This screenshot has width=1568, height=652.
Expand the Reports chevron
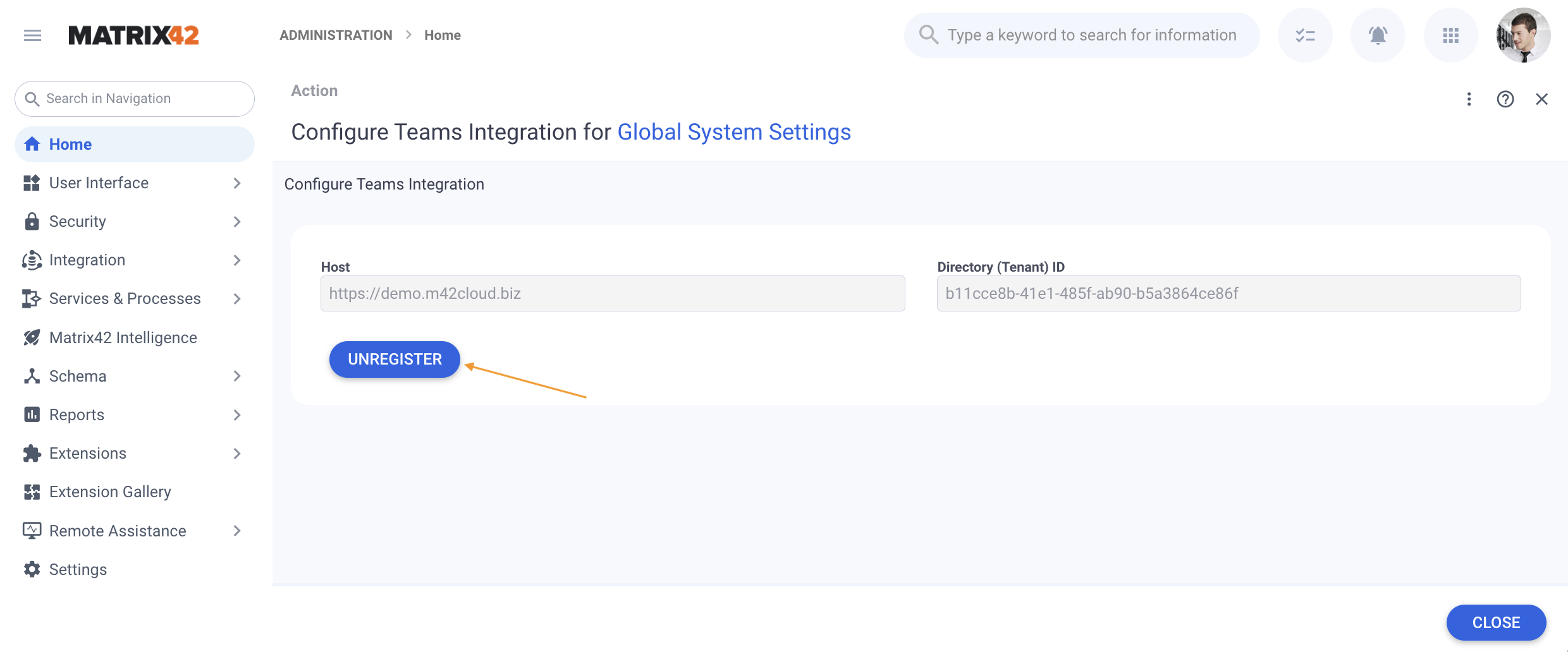[x=237, y=414]
